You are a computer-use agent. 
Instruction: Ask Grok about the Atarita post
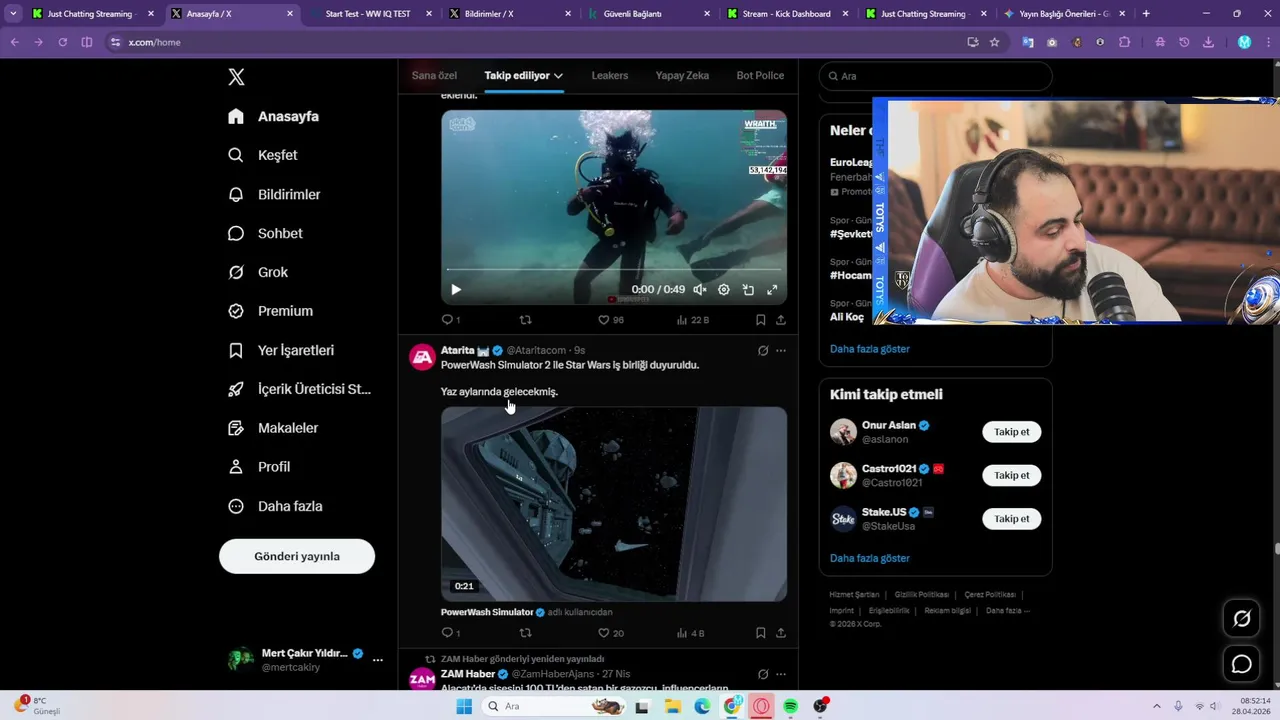pos(763,351)
